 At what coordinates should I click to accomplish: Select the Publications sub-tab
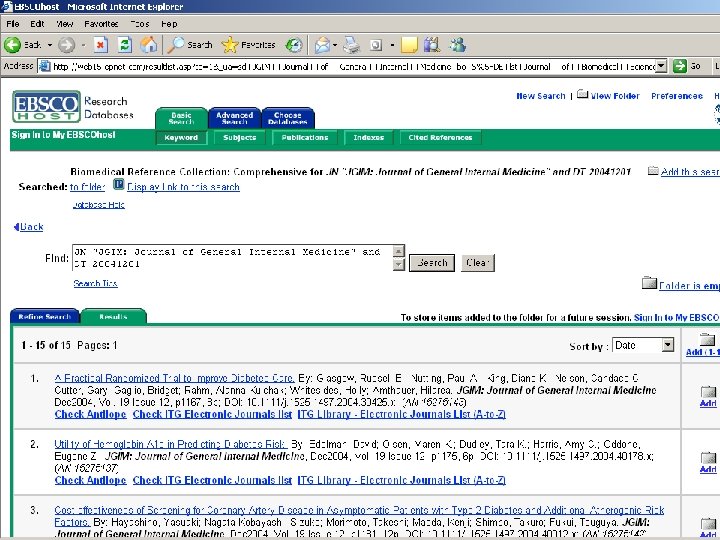305,137
